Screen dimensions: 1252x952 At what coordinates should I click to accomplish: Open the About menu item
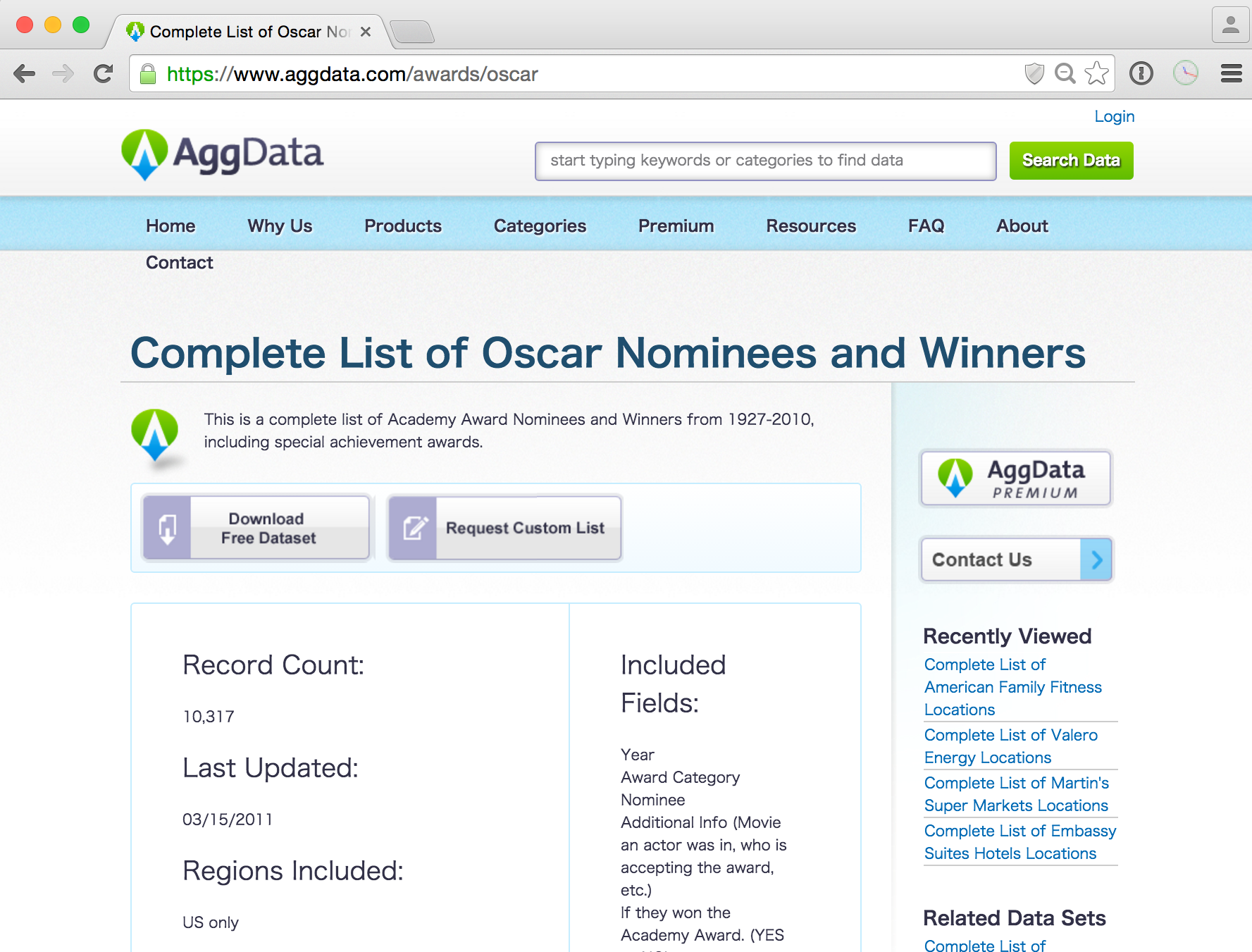[x=1022, y=226]
